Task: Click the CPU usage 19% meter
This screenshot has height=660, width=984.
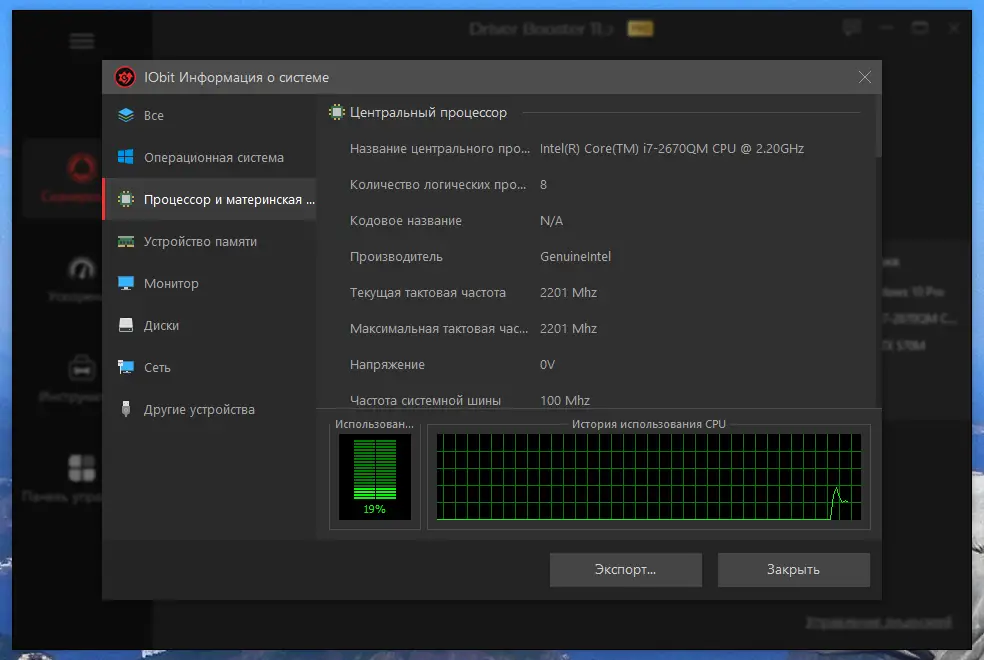Action: coord(375,477)
